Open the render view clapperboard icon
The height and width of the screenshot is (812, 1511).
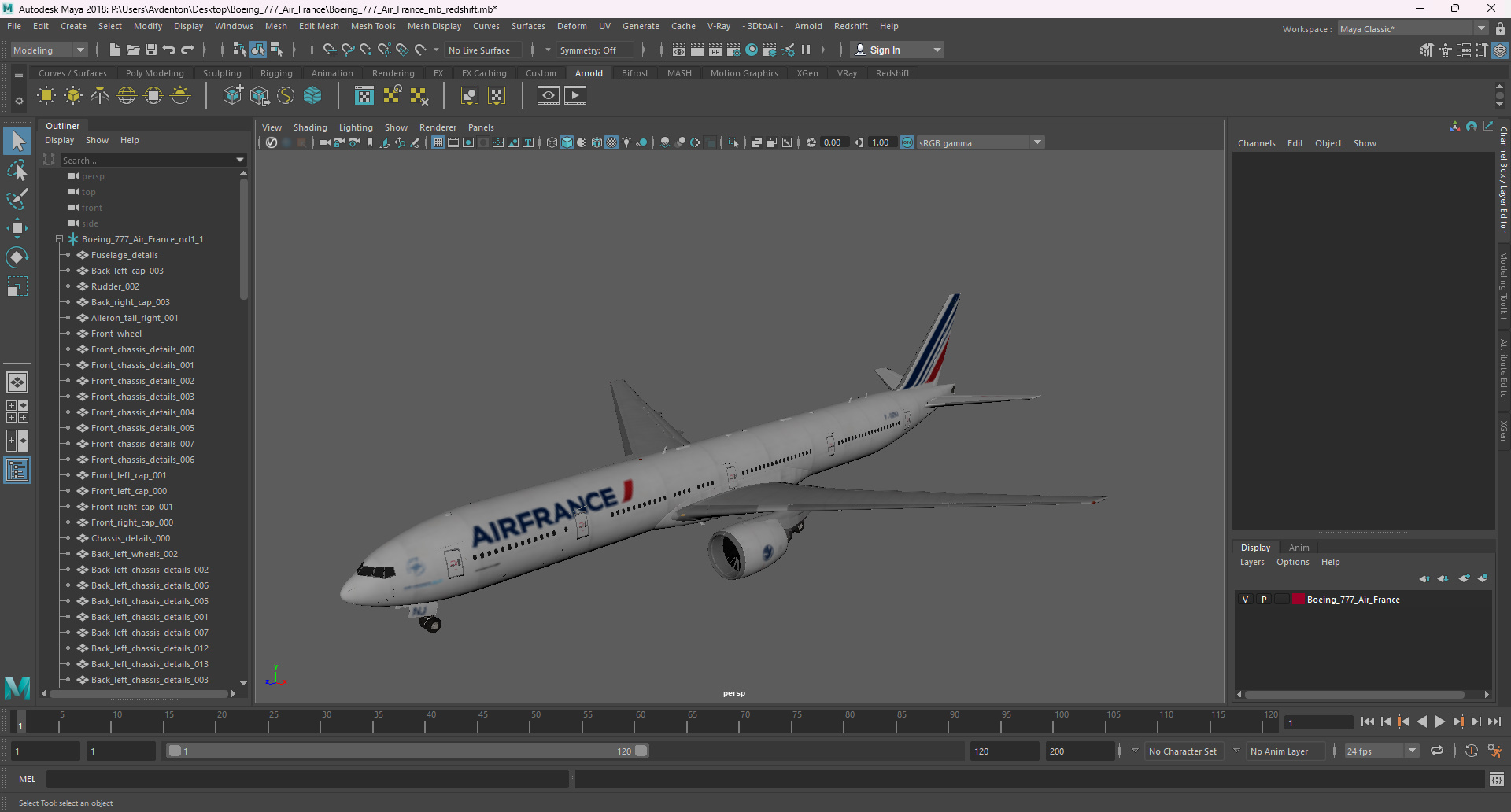coord(678,50)
